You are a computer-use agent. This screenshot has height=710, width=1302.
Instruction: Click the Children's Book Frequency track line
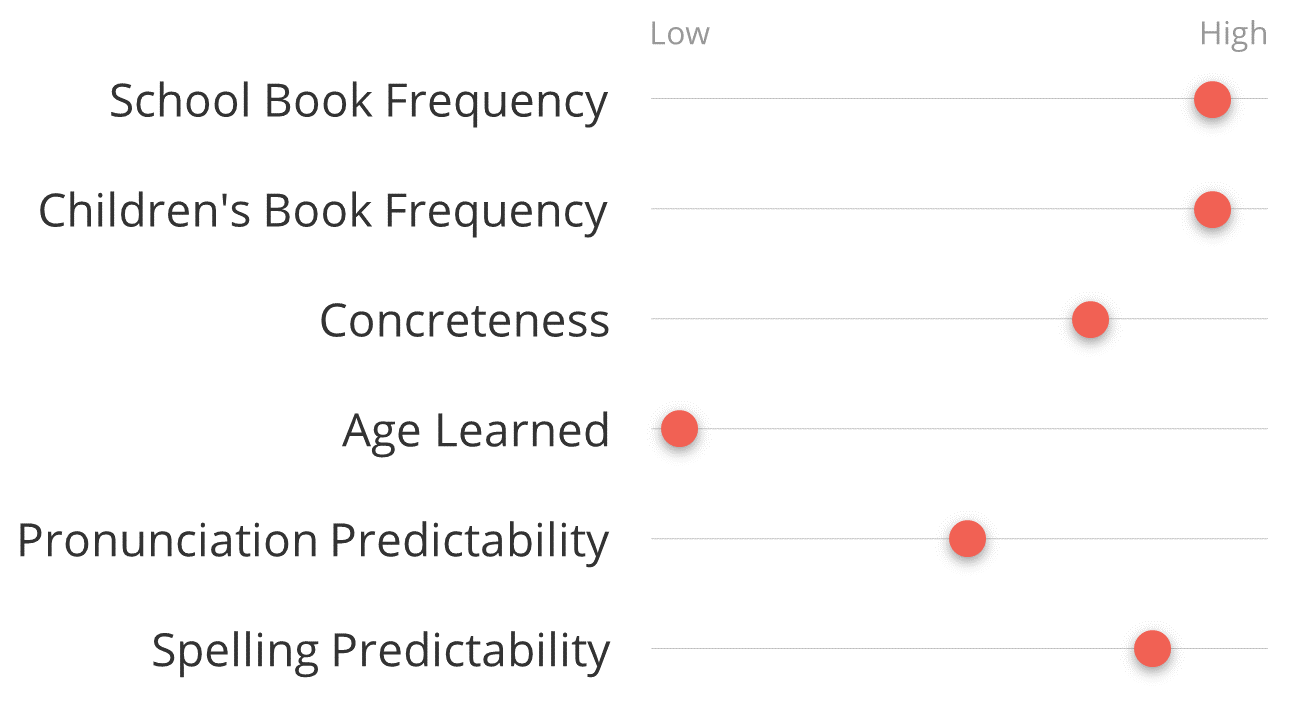point(959,208)
